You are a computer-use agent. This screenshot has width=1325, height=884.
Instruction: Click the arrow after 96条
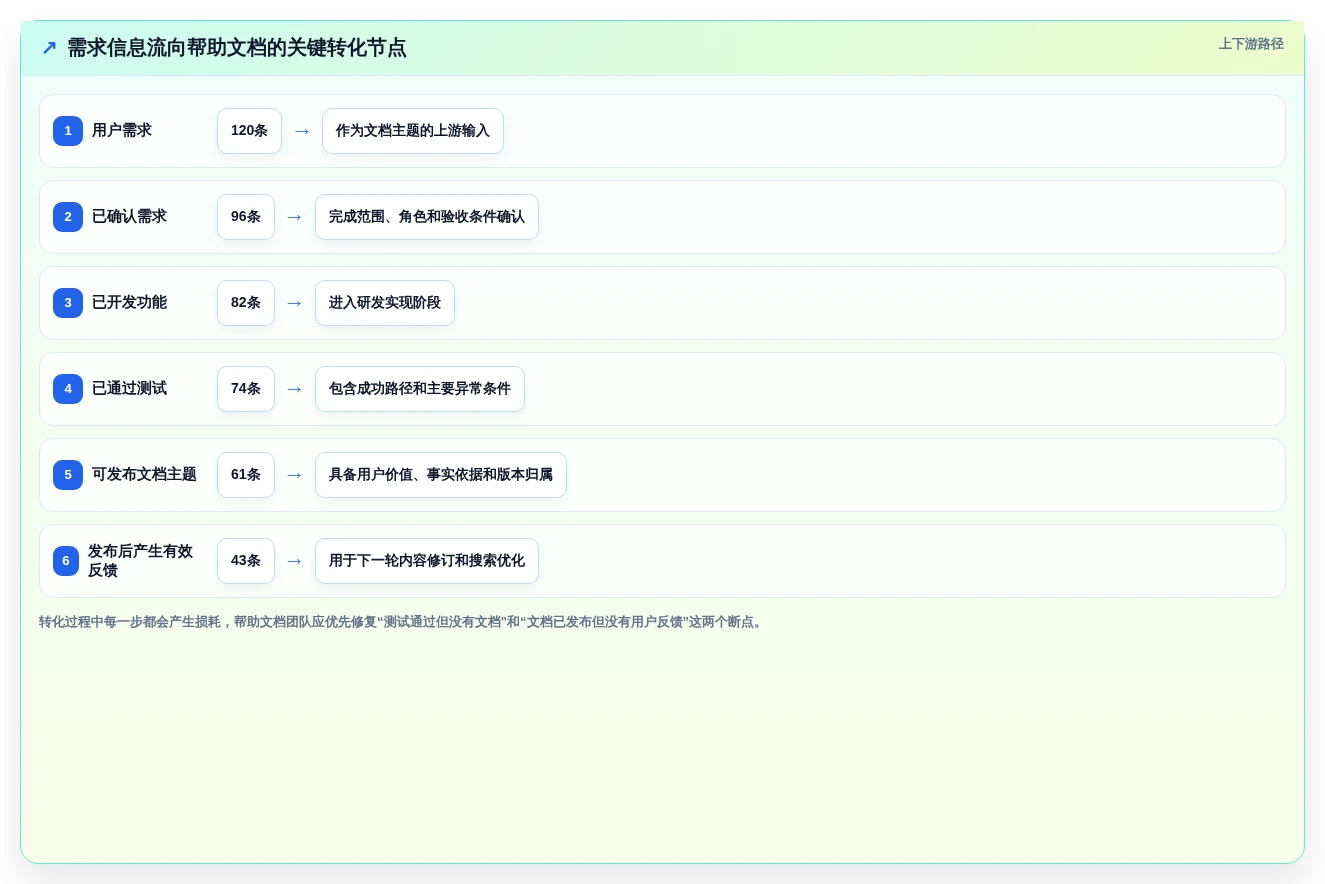click(x=295, y=217)
